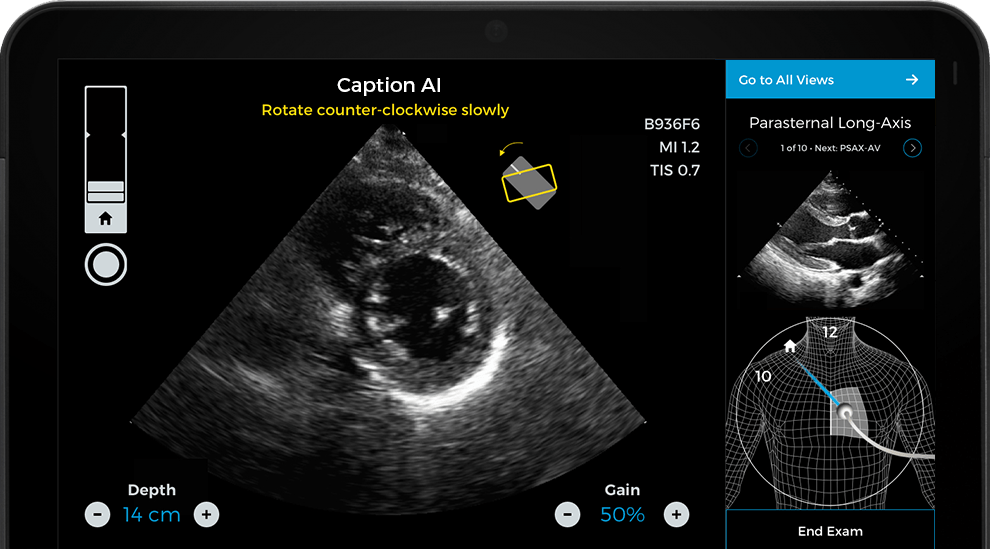Click the Depth label
The height and width of the screenshot is (549, 990).
point(152,490)
